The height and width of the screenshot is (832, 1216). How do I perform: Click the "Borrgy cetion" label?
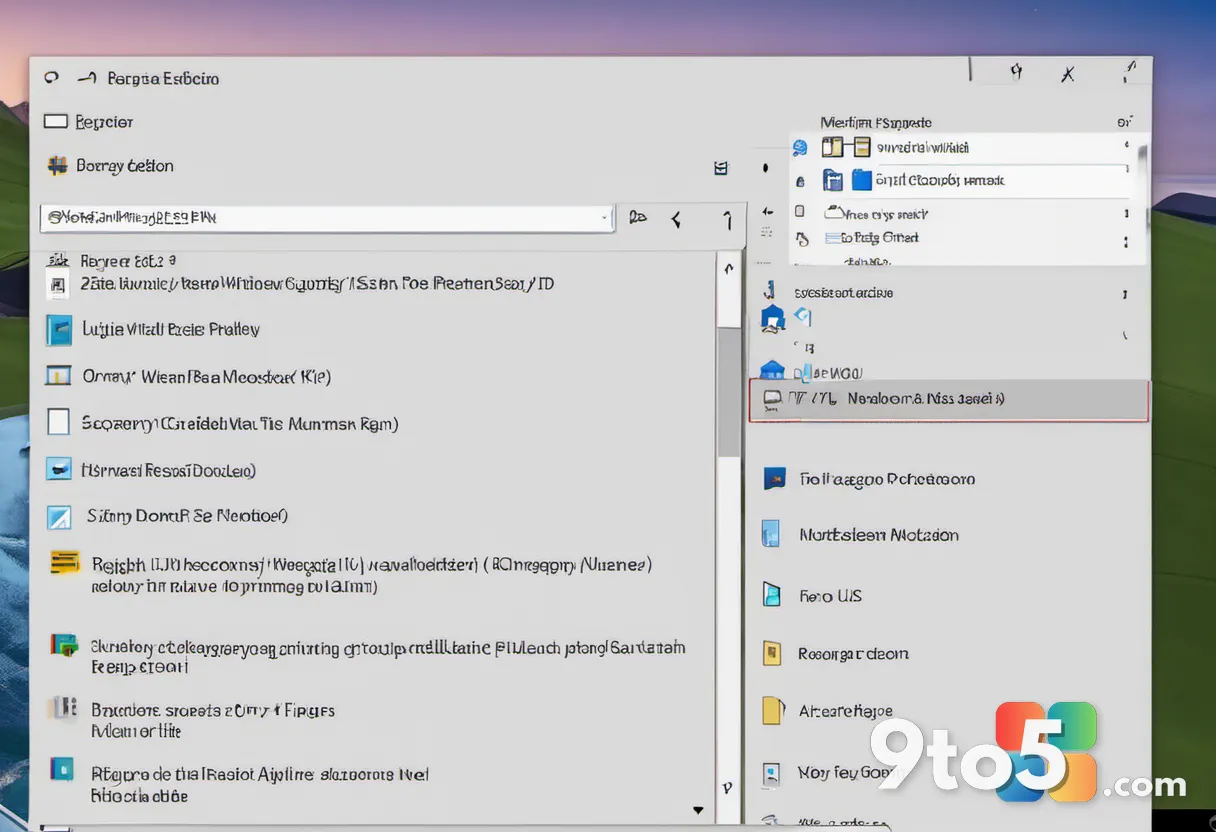[125, 166]
